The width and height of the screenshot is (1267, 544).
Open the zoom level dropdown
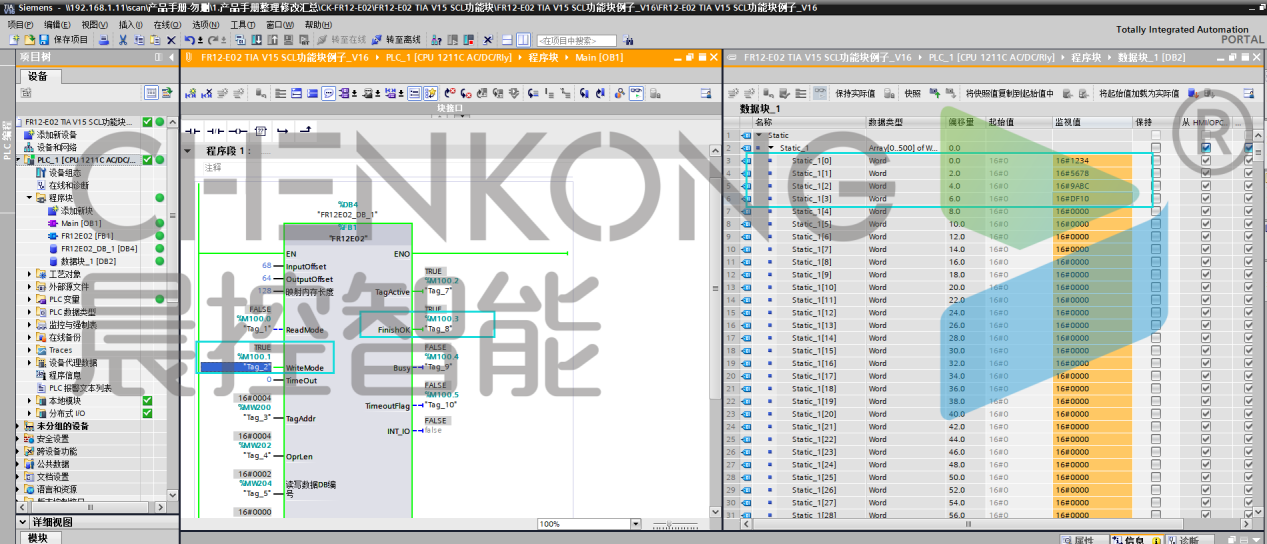point(634,524)
